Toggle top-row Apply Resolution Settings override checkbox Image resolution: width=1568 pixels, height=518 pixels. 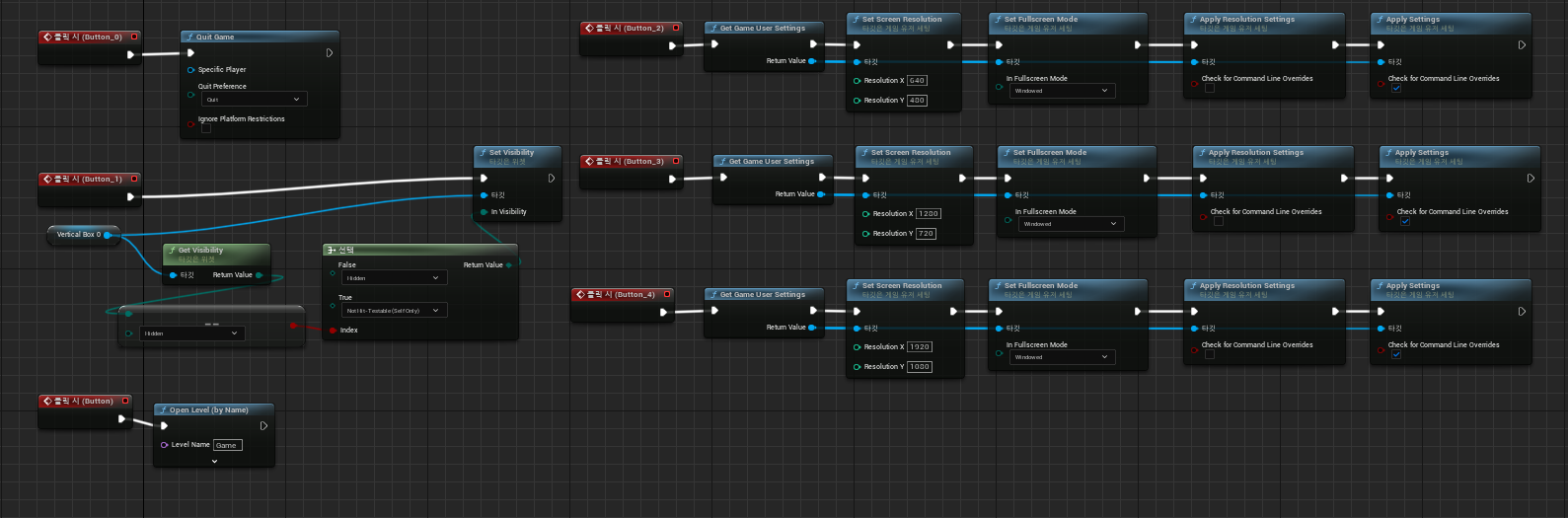click(x=1210, y=88)
